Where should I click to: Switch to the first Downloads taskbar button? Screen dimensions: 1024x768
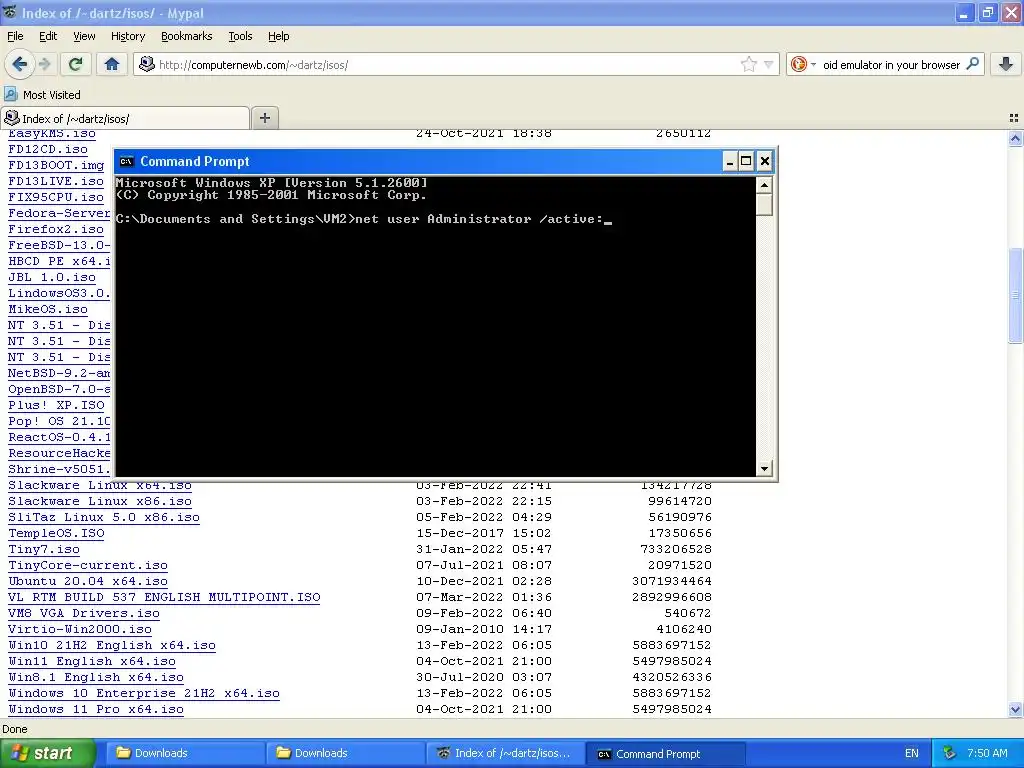point(184,753)
